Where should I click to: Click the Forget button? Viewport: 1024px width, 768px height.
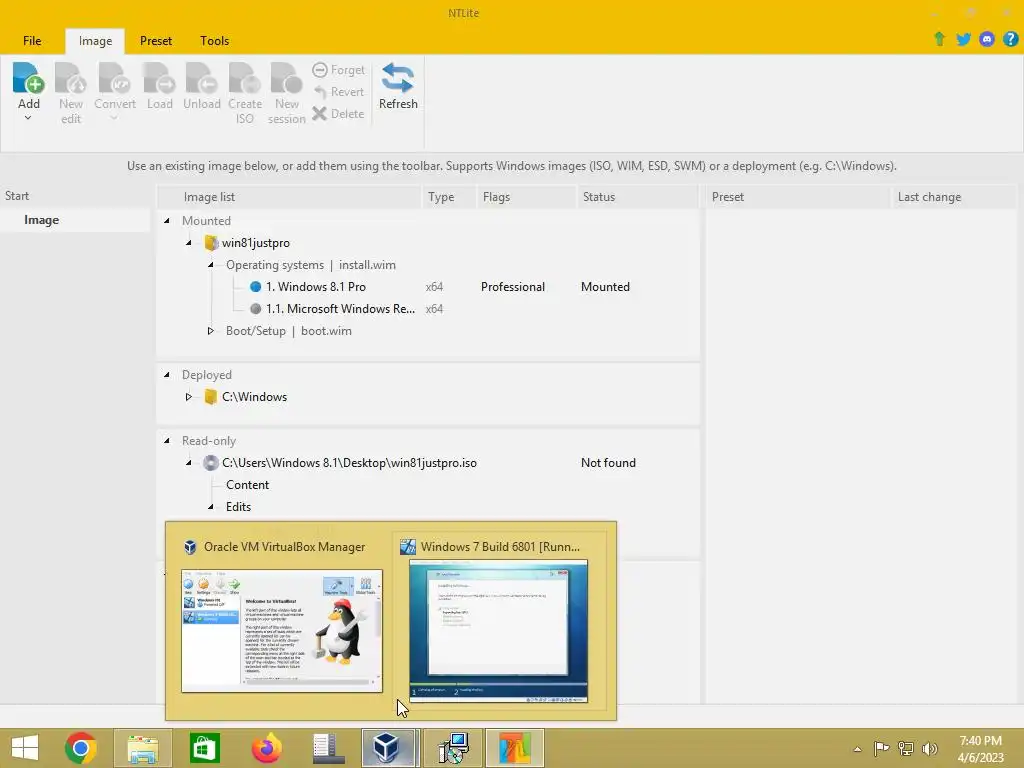pyautogui.click(x=338, y=70)
